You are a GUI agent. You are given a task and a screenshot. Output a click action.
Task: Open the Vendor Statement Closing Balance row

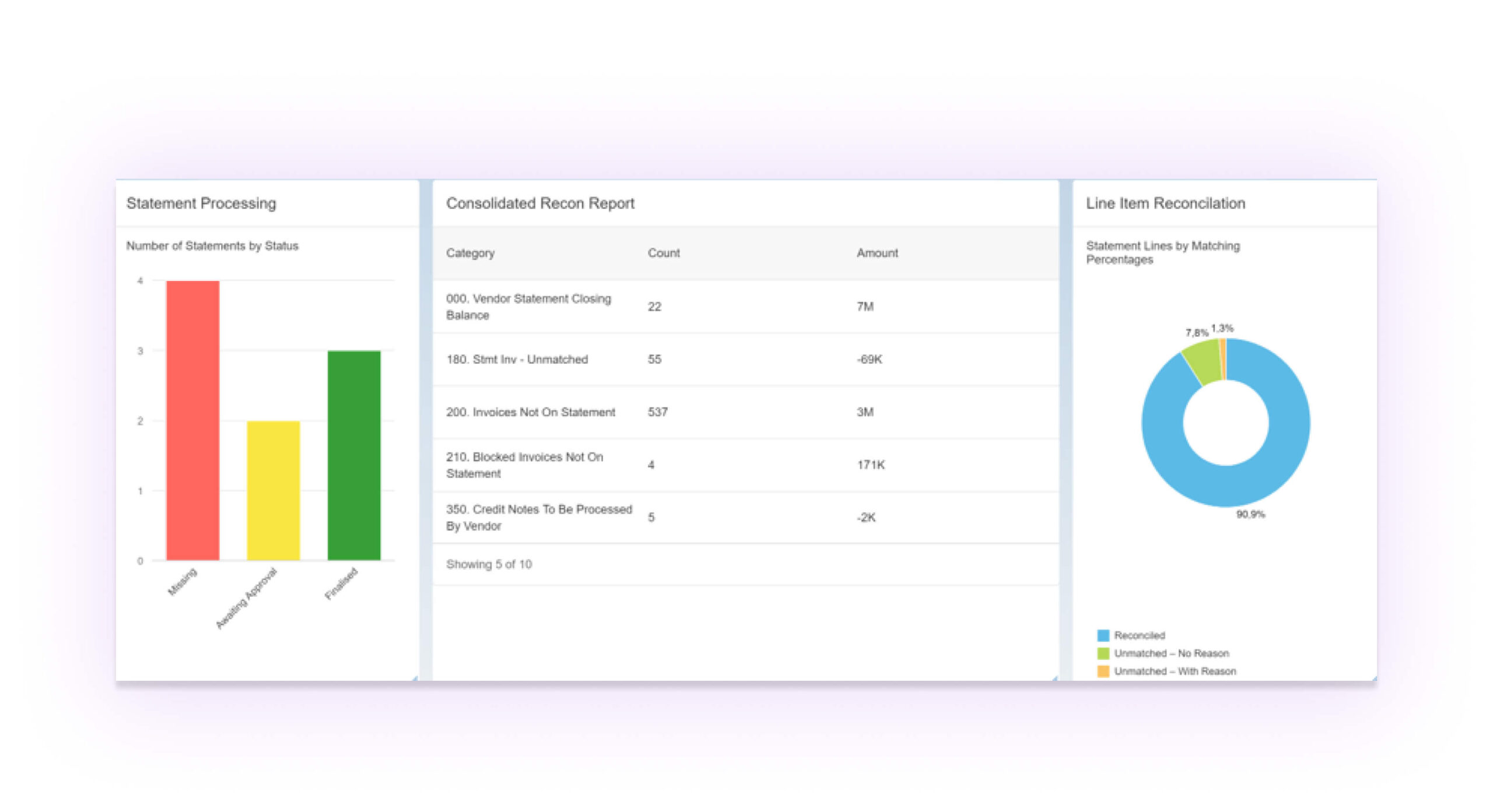pos(528,307)
